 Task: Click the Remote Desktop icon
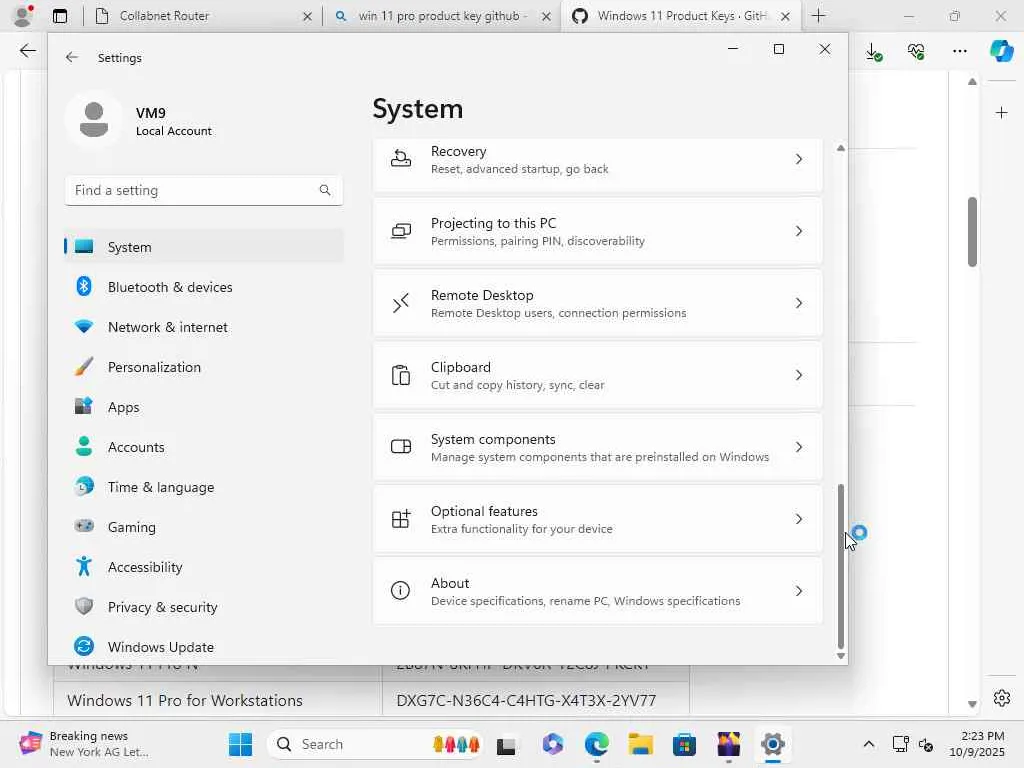400,303
